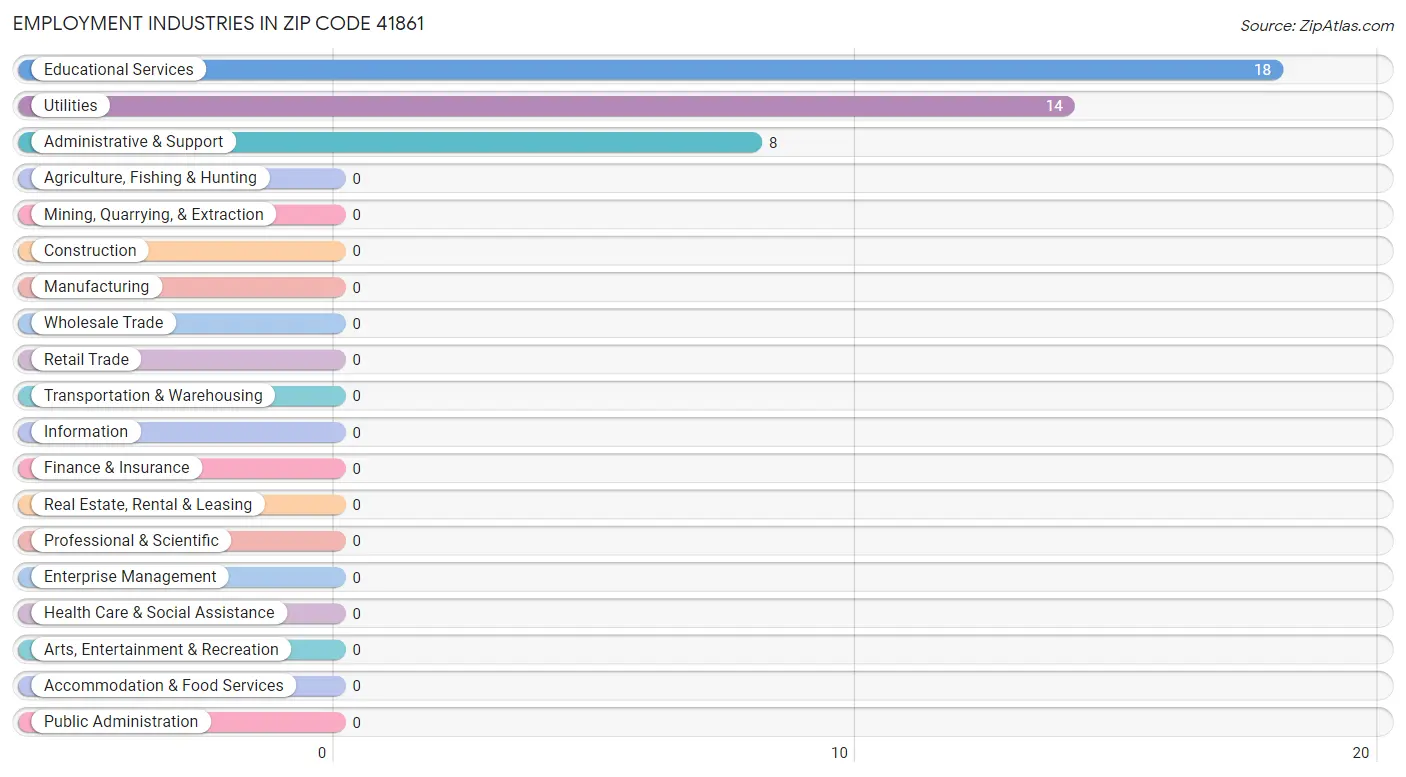The height and width of the screenshot is (777, 1406).
Task: Click the Manufacturing label
Action: point(96,287)
